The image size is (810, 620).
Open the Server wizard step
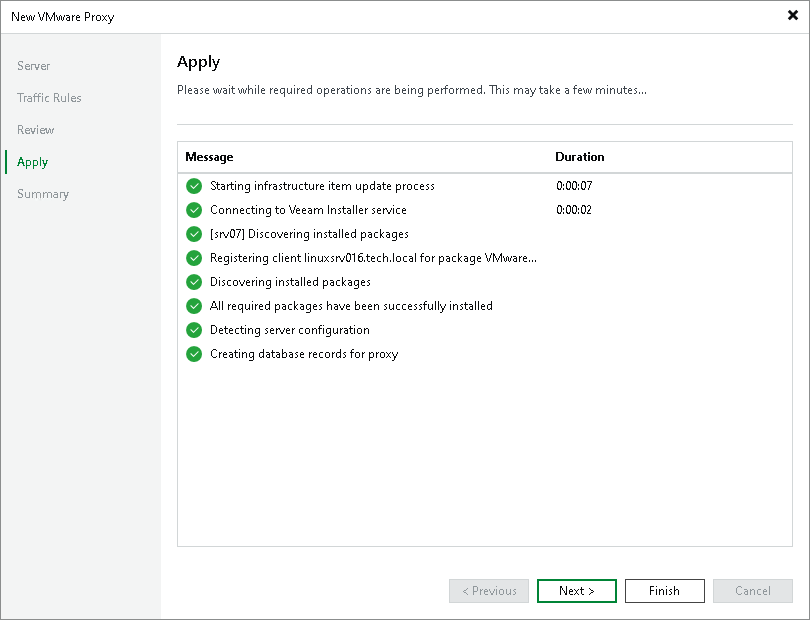(34, 66)
